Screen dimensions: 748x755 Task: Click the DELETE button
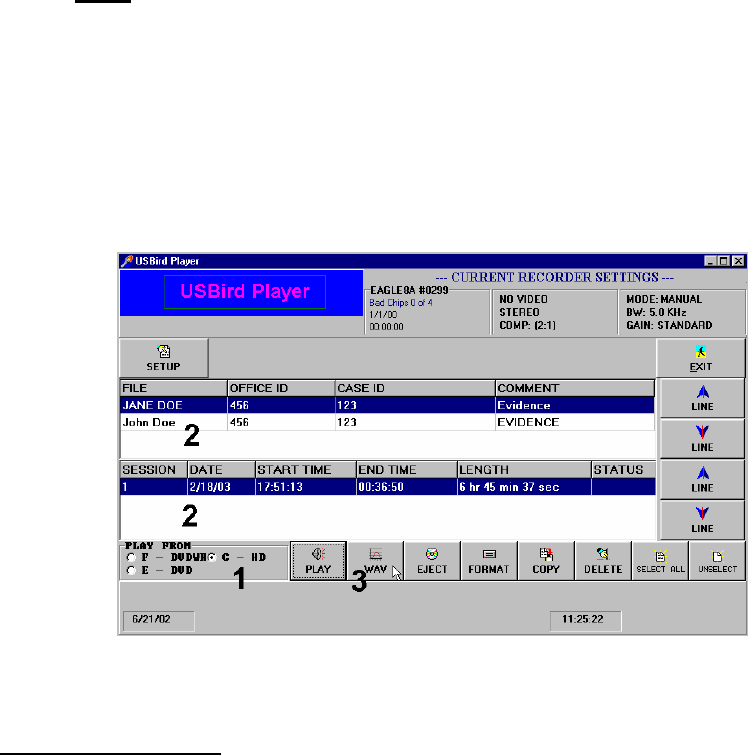(x=603, y=561)
